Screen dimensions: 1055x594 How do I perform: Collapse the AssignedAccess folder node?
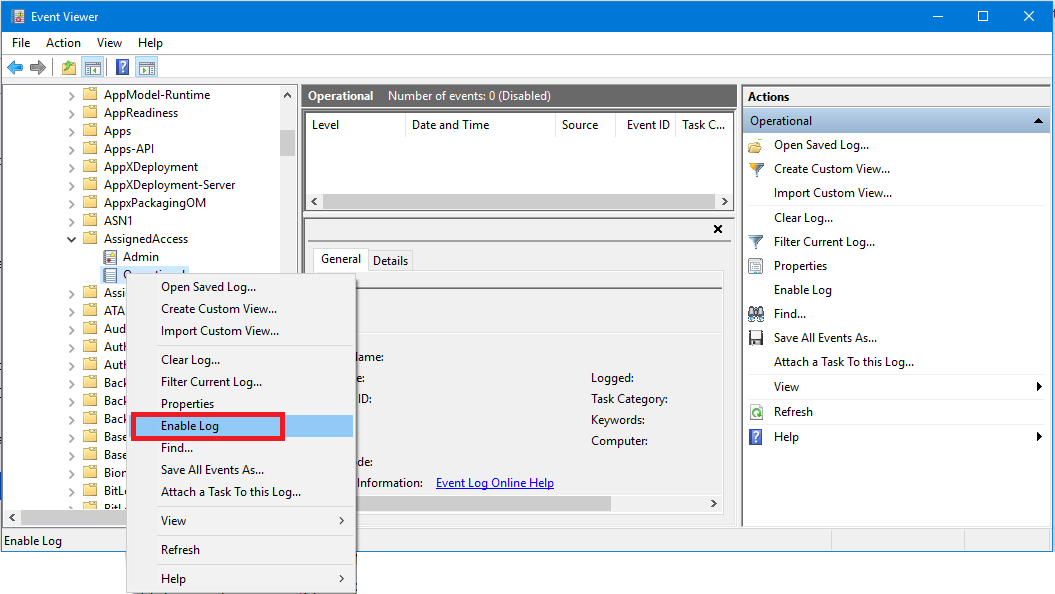(x=72, y=239)
